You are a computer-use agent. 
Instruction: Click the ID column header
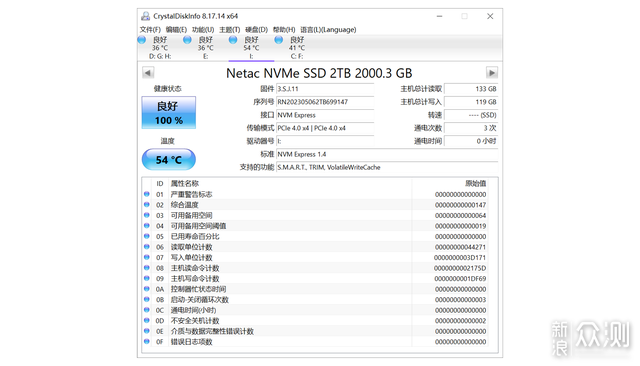(x=160, y=184)
